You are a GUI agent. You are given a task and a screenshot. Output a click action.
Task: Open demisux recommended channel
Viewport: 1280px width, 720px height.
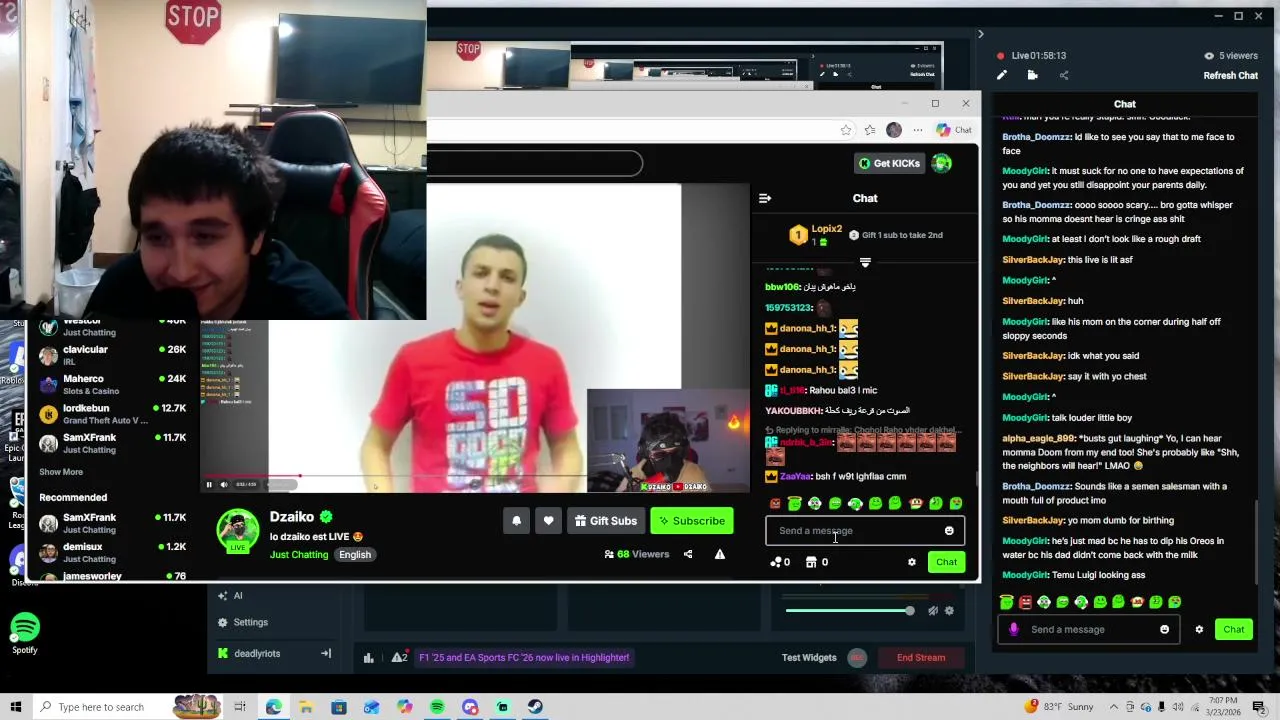coord(112,552)
